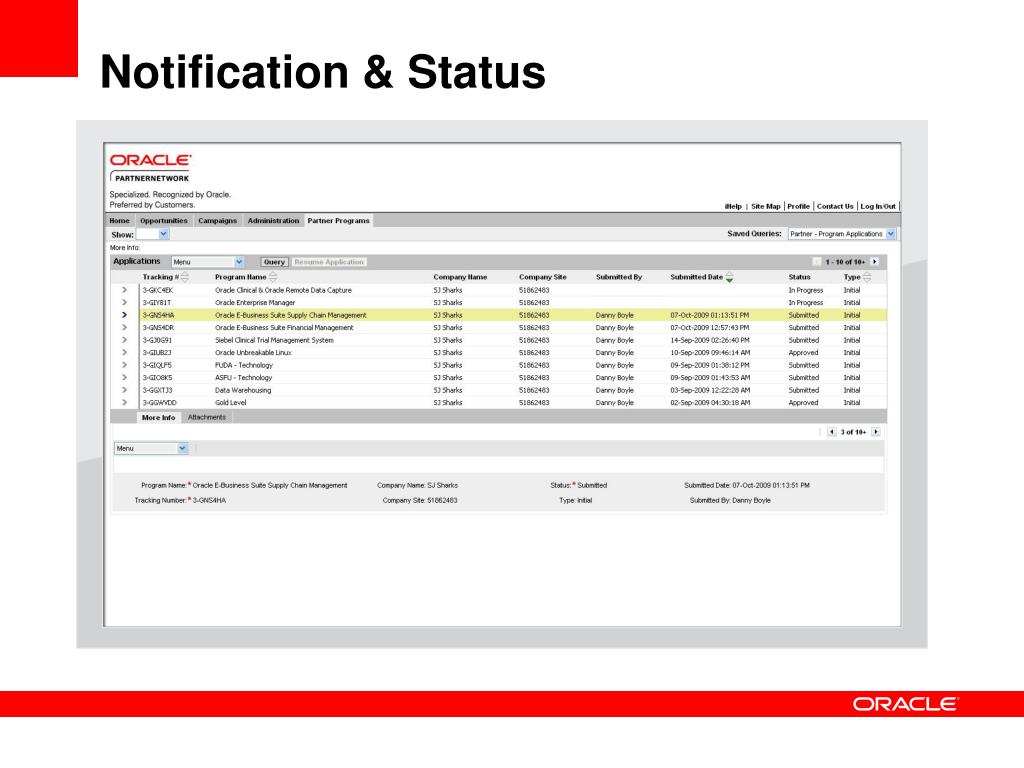Click 'Siebel Clinical Trial Management System' cell
The height and width of the screenshot is (768, 1024).
pyautogui.click(x=274, y=340)
